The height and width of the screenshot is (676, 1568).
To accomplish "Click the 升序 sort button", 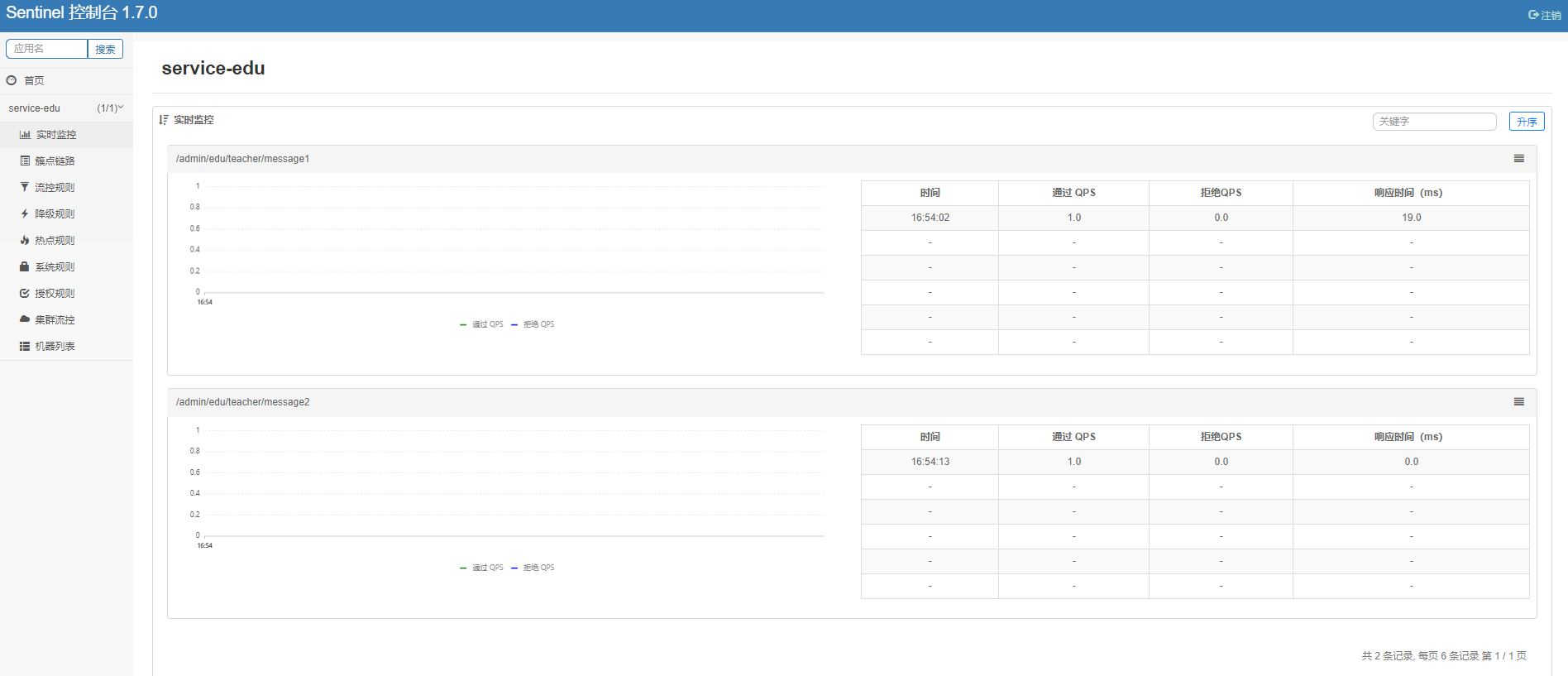I will 1527,122.
